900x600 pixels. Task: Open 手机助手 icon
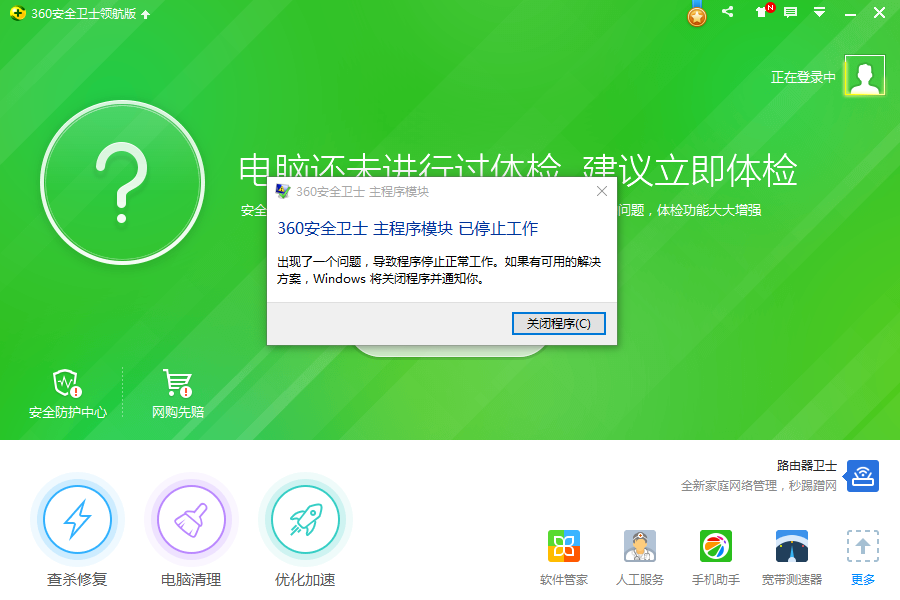tap(716, 546)
